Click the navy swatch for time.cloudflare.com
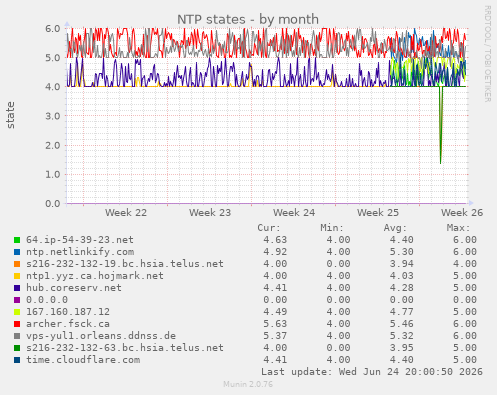Viewport: 497px width, 395px height. click(17, 360)
